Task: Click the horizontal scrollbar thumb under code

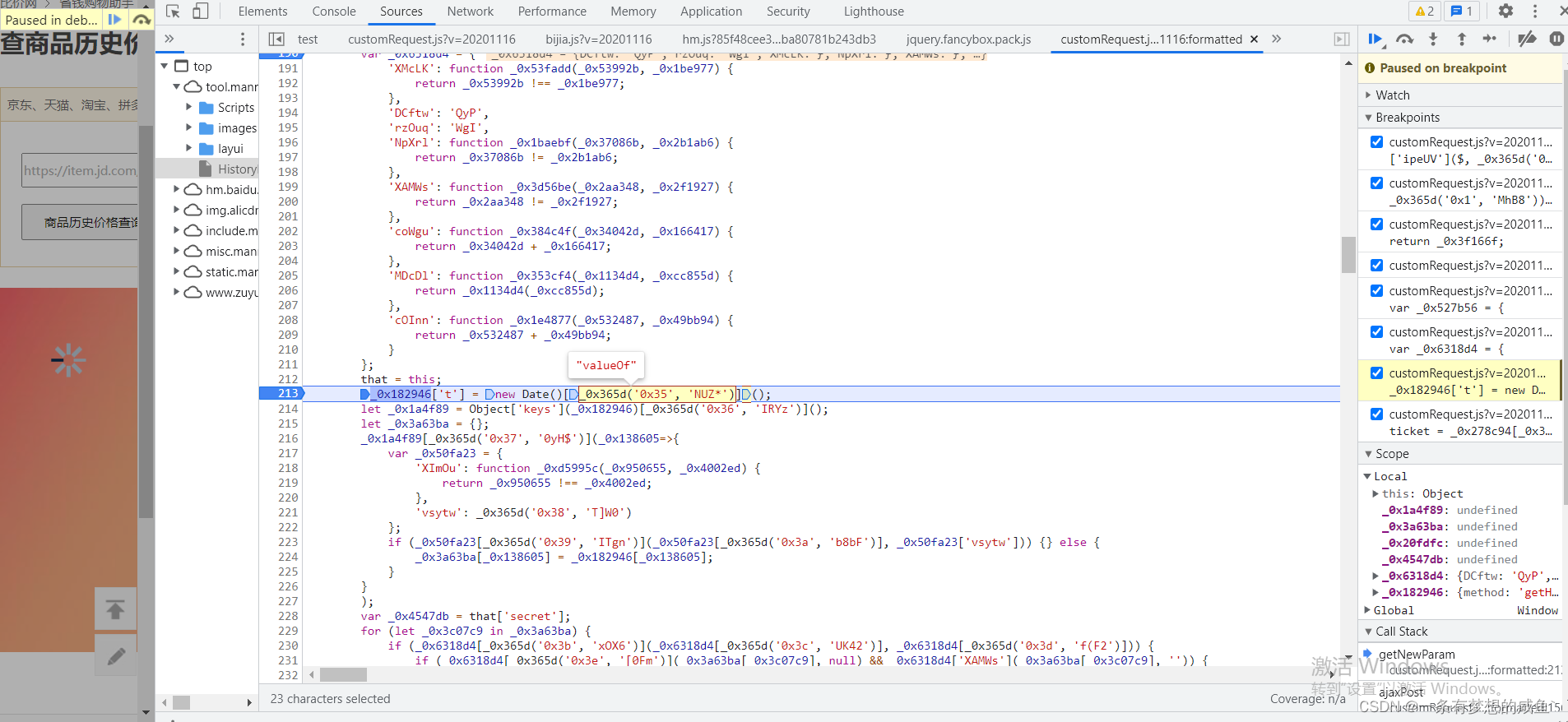Action: click(343, 675)
